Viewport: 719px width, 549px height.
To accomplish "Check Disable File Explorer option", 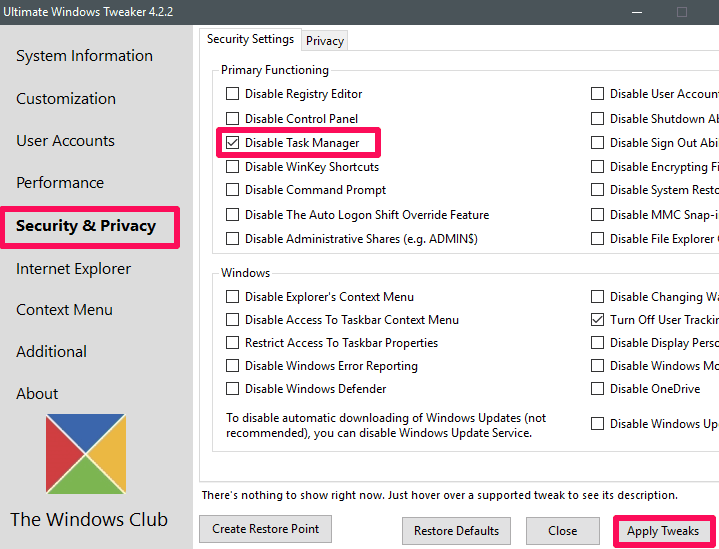I will (597, 238).
